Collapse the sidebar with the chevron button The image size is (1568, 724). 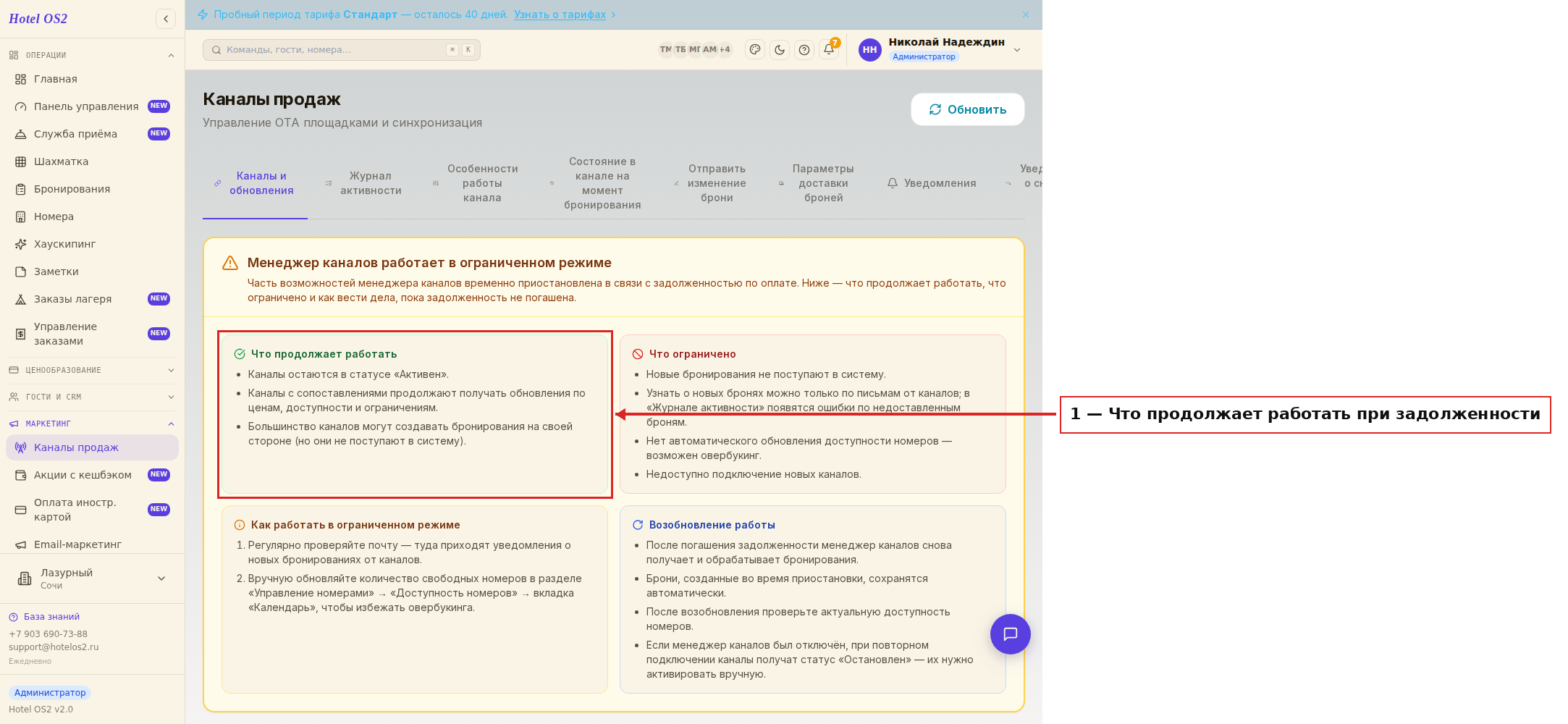click(166, 19)
